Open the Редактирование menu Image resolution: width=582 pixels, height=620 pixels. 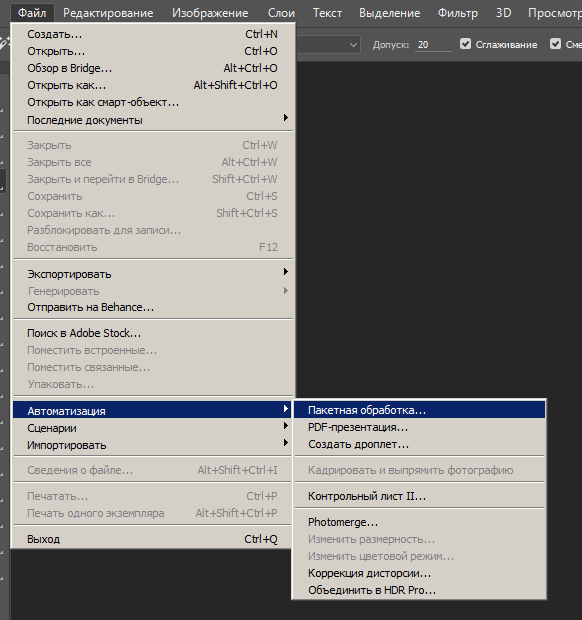[x=108, y=13]
